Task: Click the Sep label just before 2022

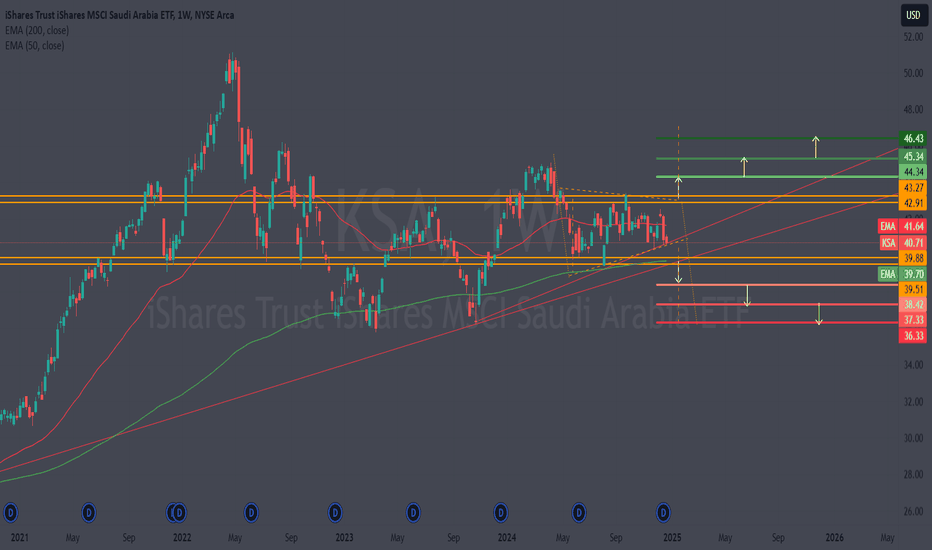Action: pyautogui.click(x=129, y=538)
